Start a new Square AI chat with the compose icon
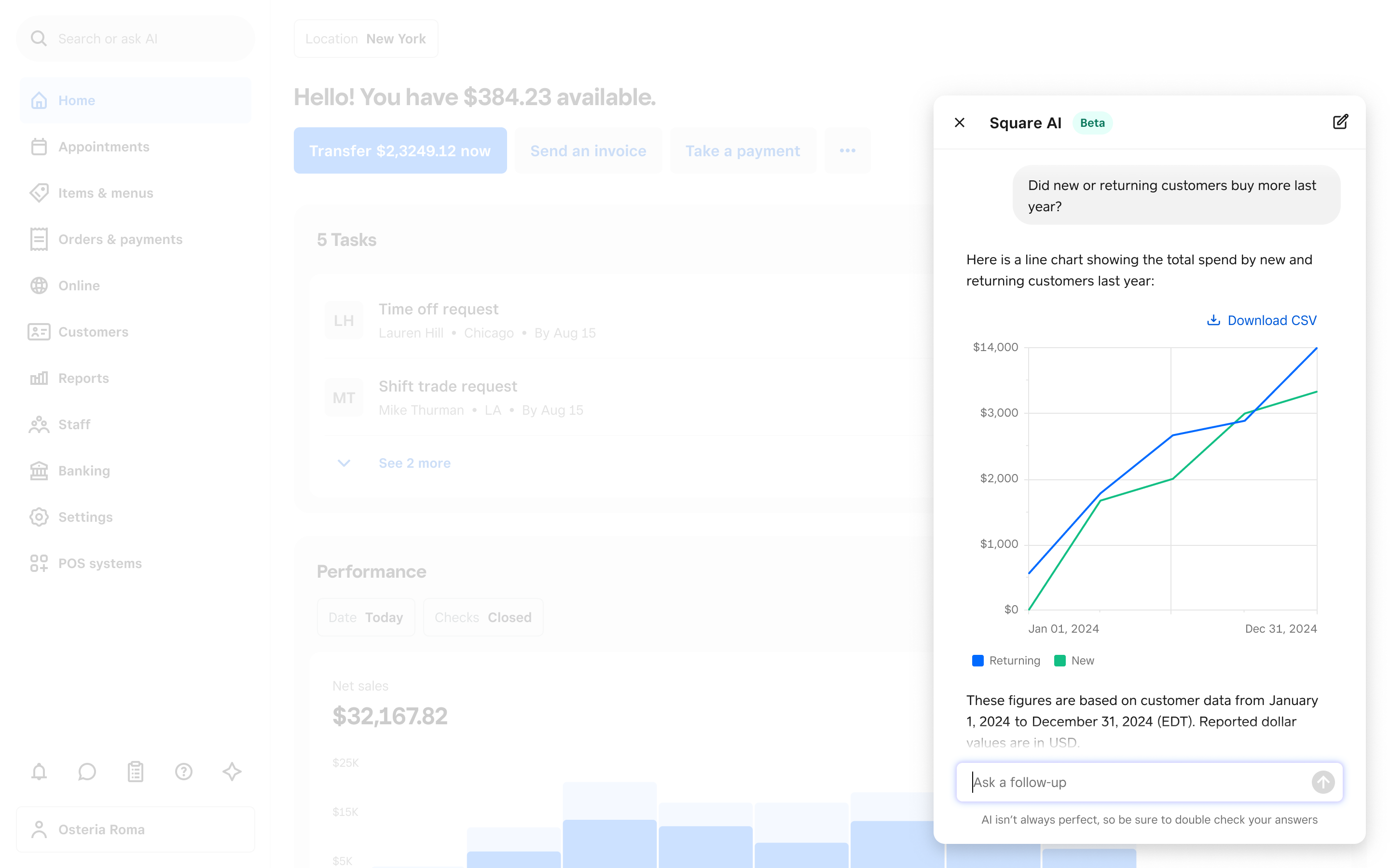1390x868 pixels. tap(1340, 122)
